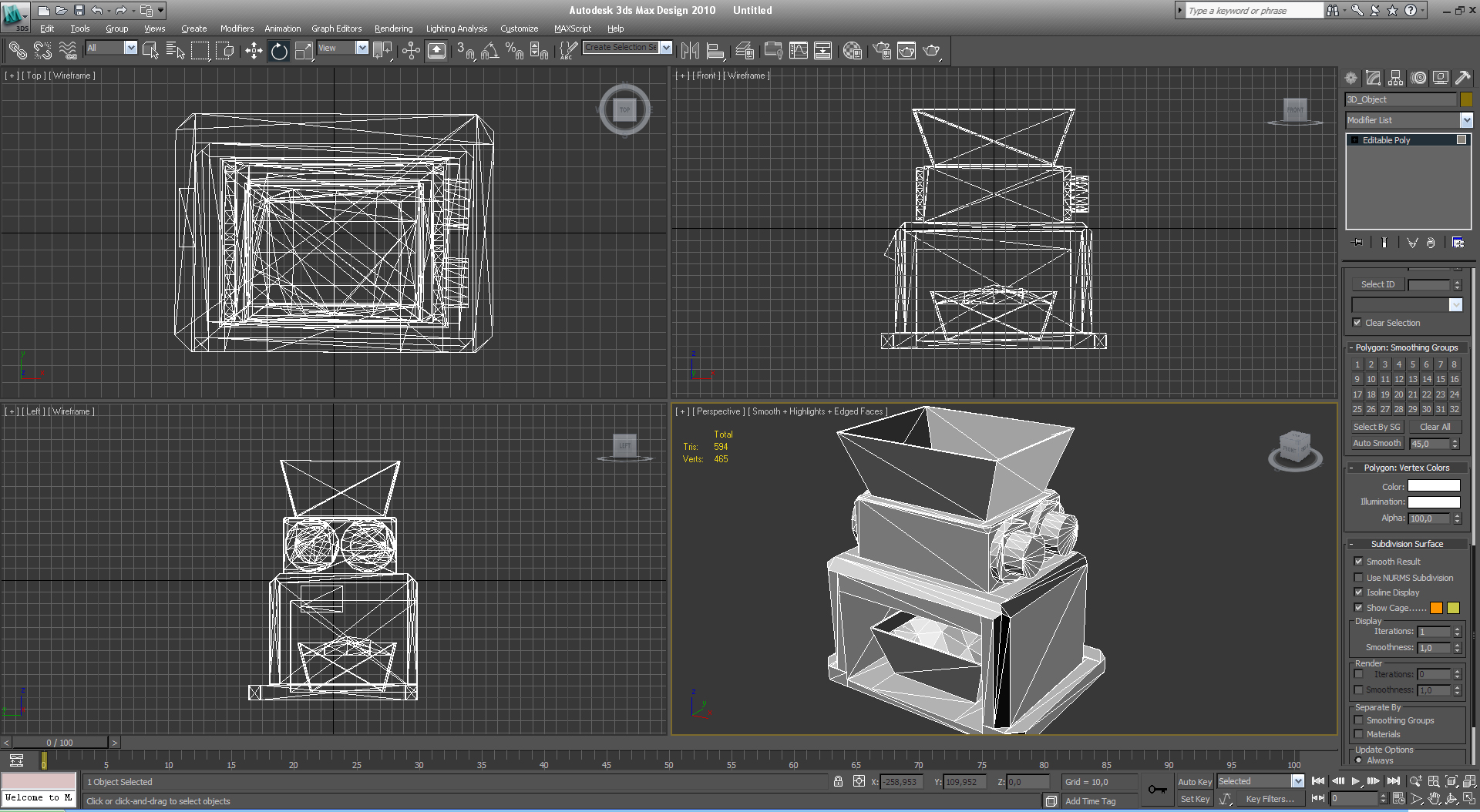This screenshot has width=1480, height=812.
Task: Open the Rendering menu
Action: pyautogui.click(x=393, y=29)
